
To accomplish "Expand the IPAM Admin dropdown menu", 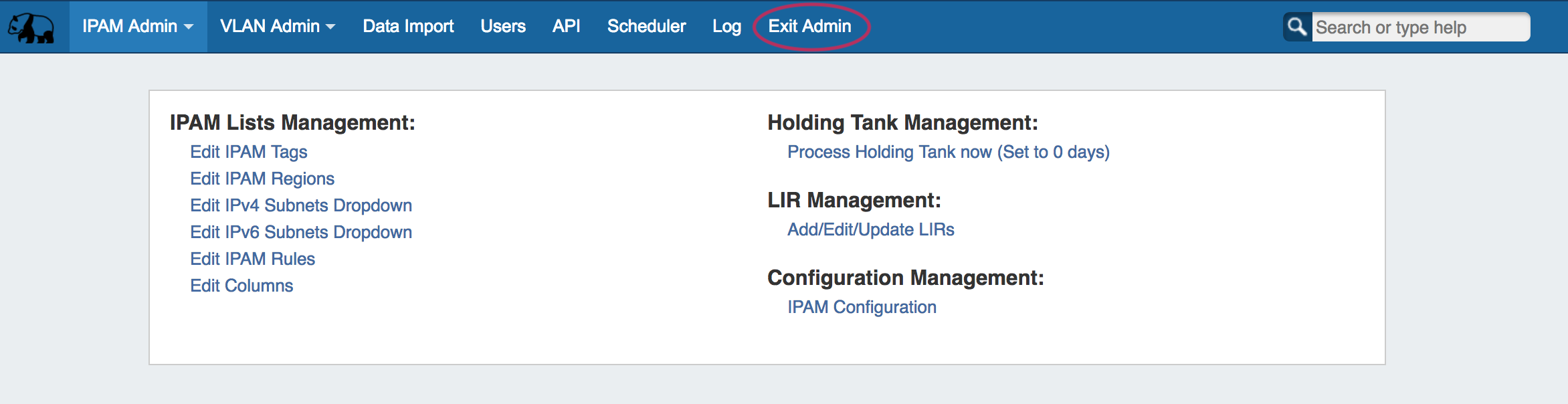I will click(x=138, y=27).
